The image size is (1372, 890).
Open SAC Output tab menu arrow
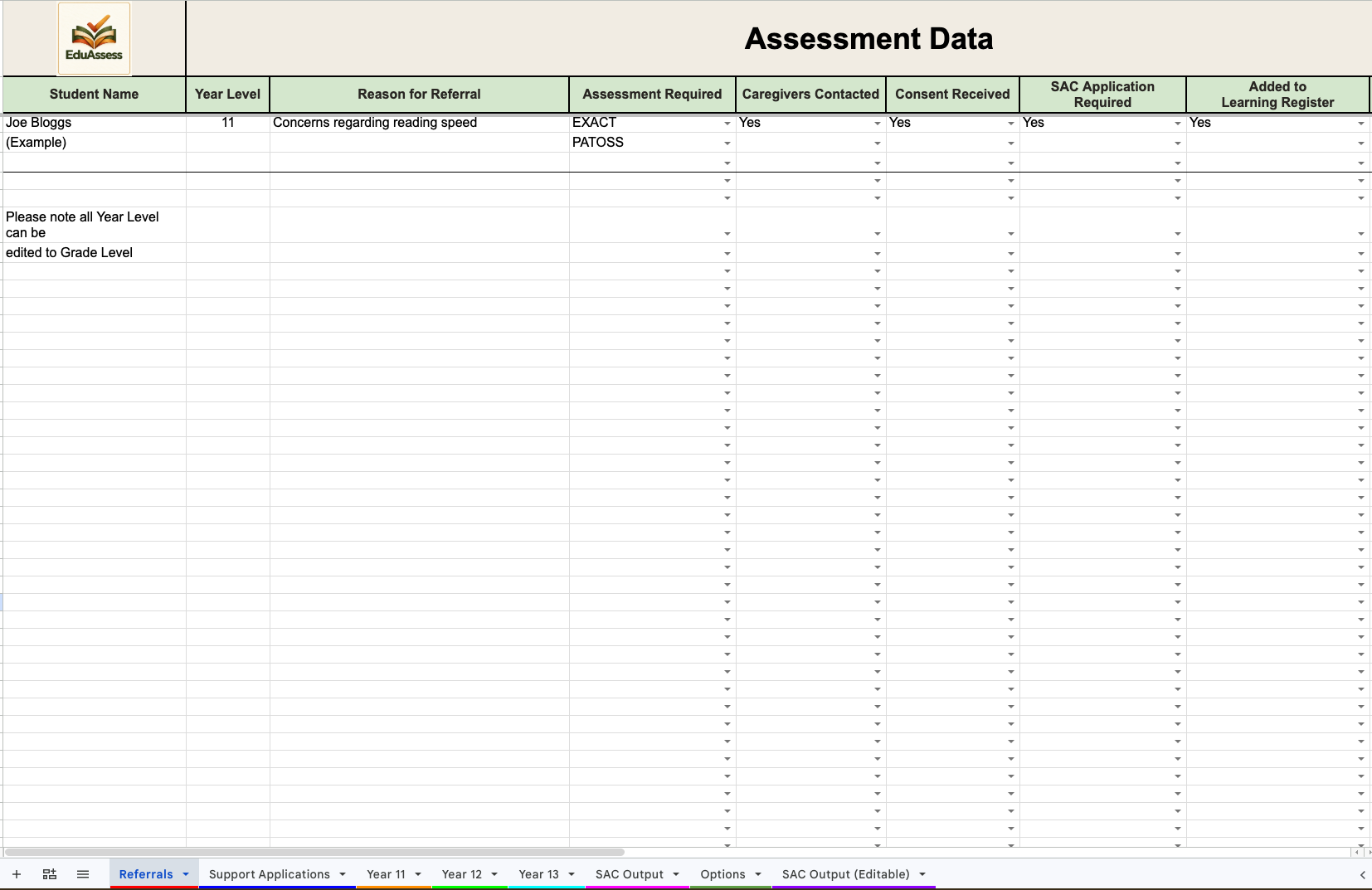[676, 874]
